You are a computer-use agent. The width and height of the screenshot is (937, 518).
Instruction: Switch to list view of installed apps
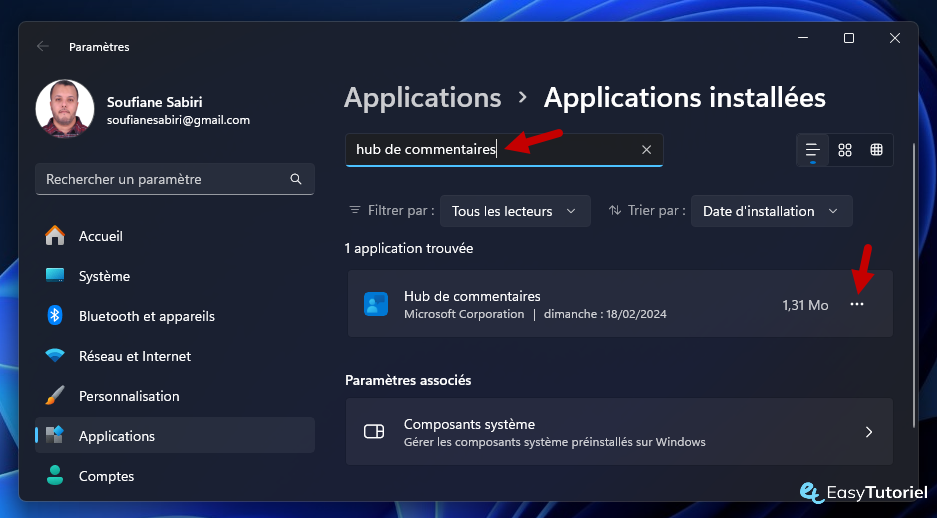(813, 150)
